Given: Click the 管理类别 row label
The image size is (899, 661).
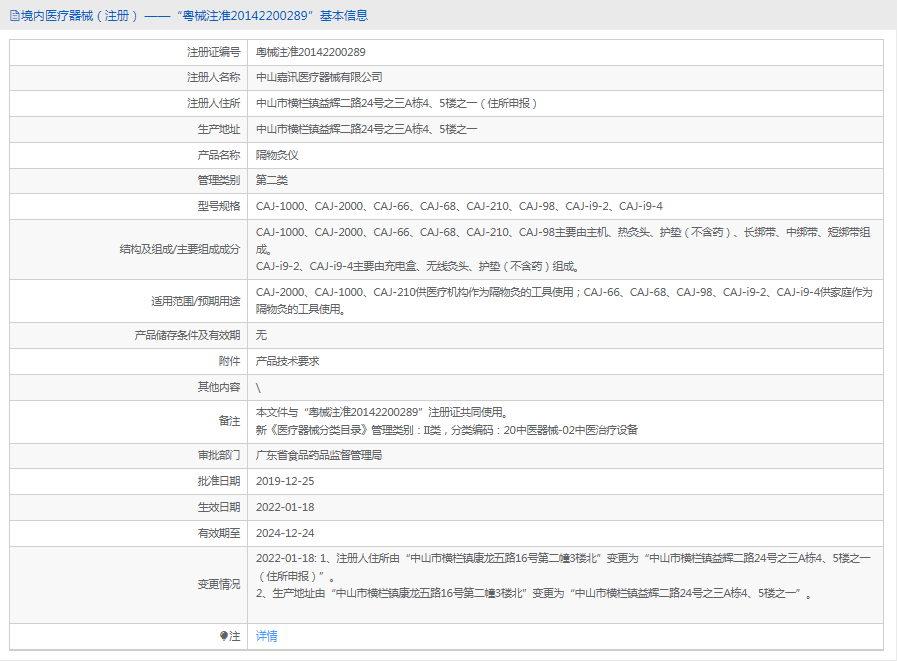Looking at the screenshot, I should point(219,181).
